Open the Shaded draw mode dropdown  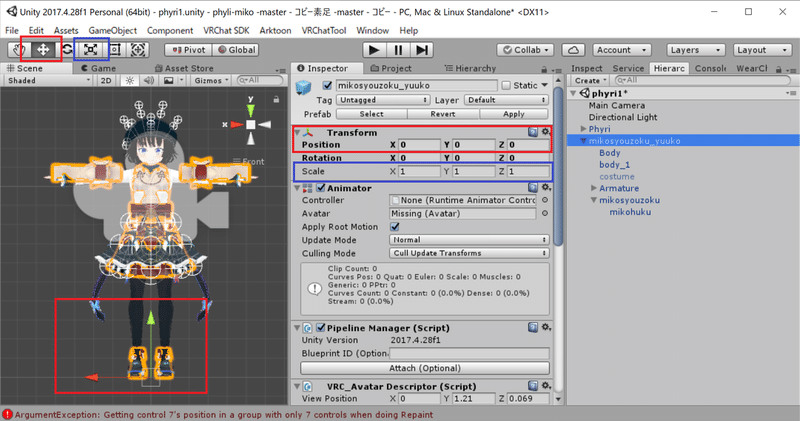coord(48,80)
